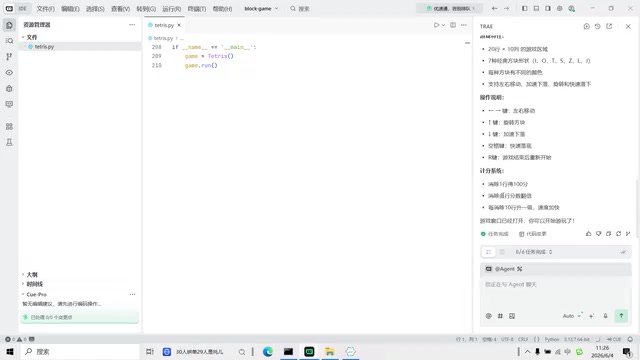Screen dimensions: 640x360
Task: Open the Auto model dropdown
Action: click(571, 316)
